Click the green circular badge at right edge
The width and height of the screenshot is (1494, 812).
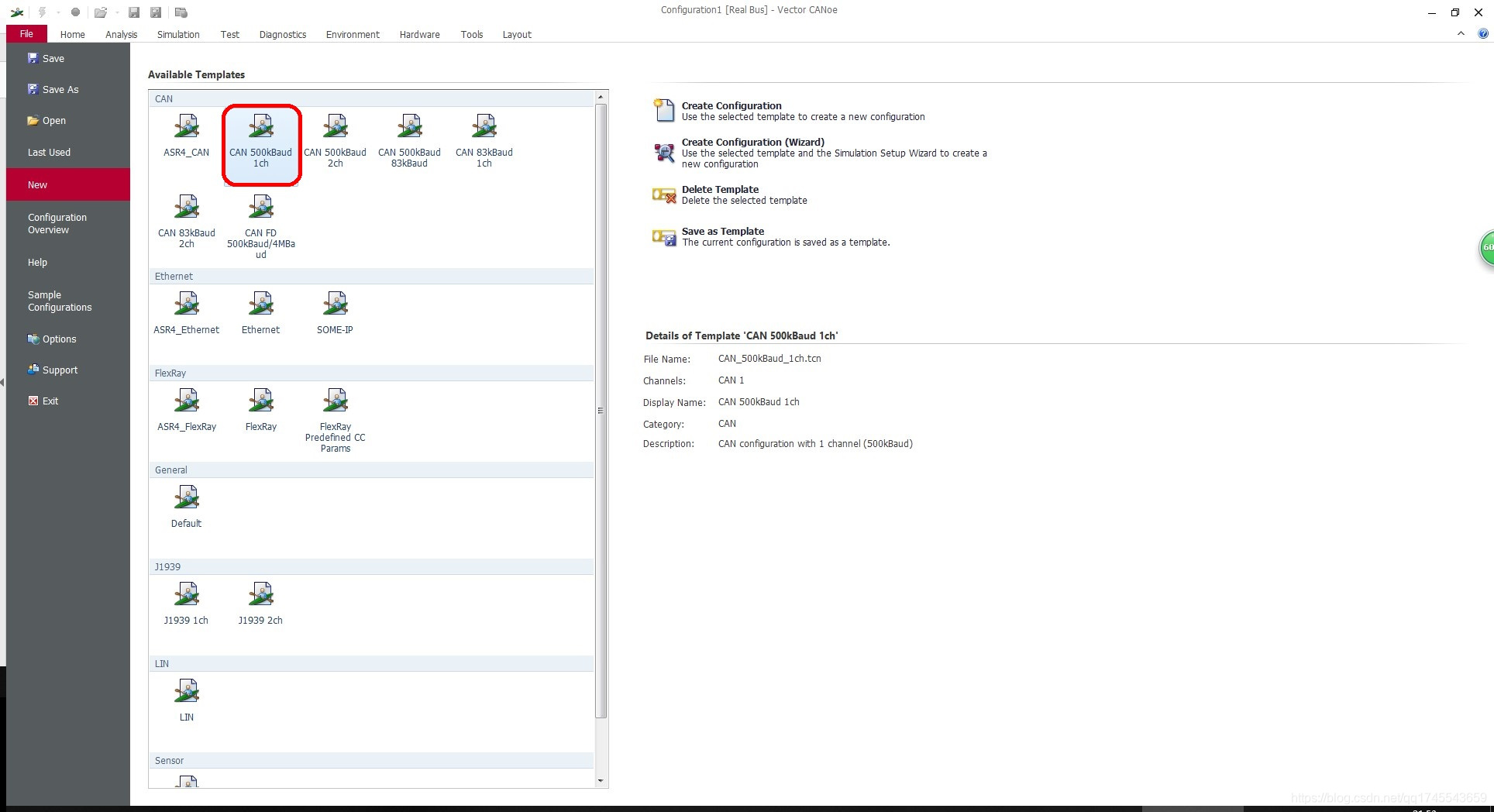(x=1486, y=248)
